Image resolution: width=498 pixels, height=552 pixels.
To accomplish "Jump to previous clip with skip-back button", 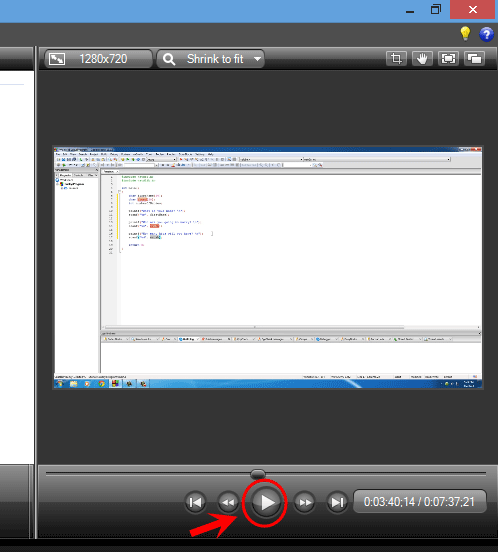I will point(196,502).
